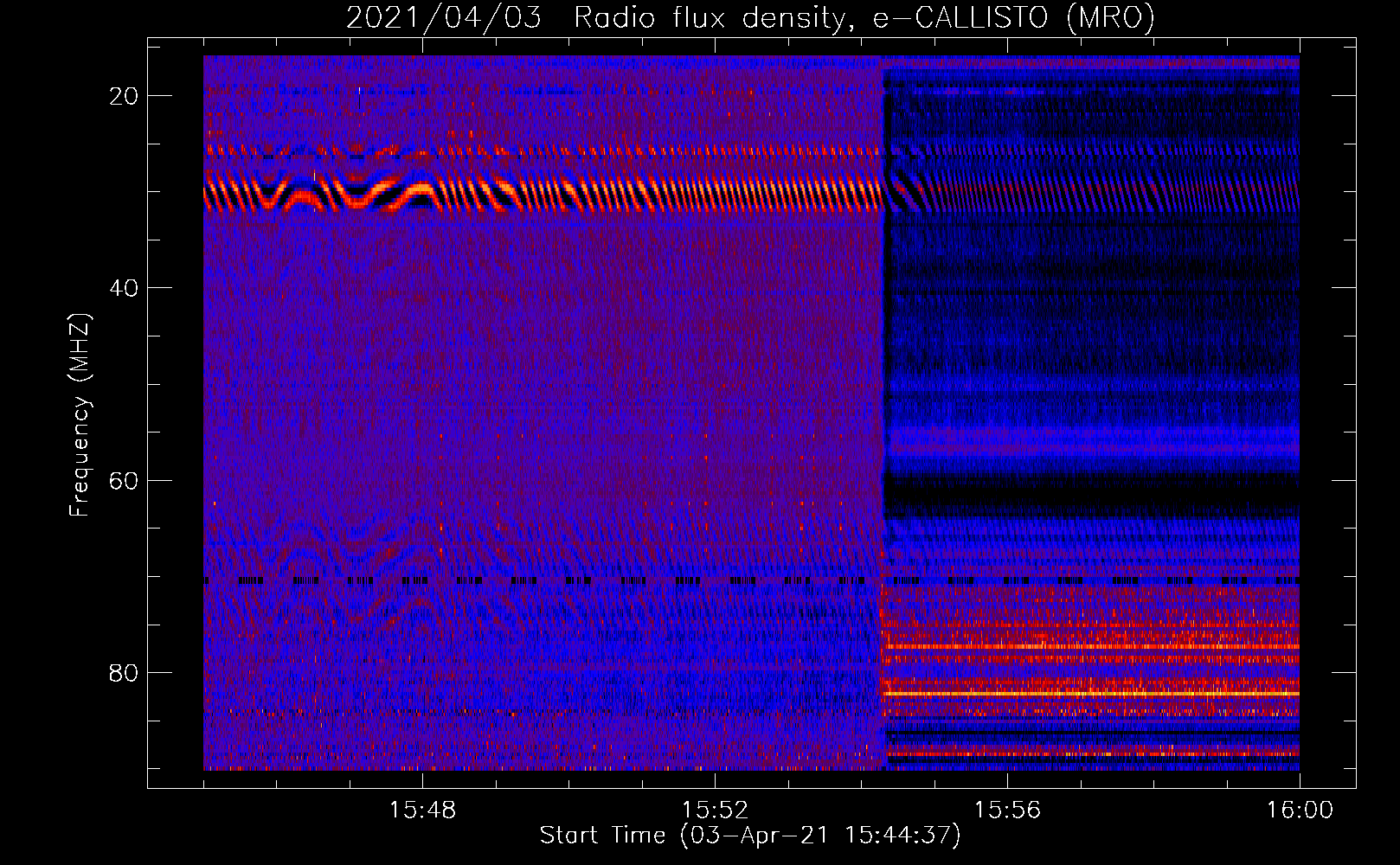Click the 40 MHz frequency tick label
Viewport: 1400px width, 865px height.
point(124,288)
